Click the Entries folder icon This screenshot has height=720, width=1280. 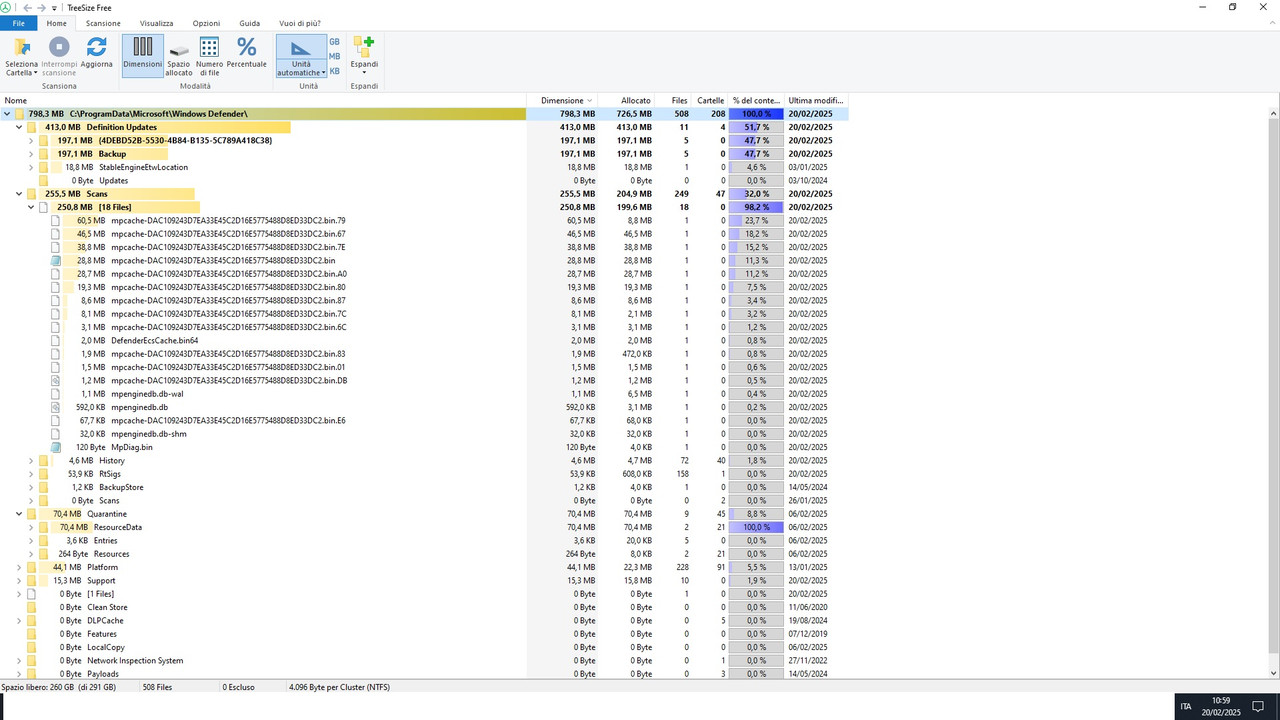pos(44,540)
